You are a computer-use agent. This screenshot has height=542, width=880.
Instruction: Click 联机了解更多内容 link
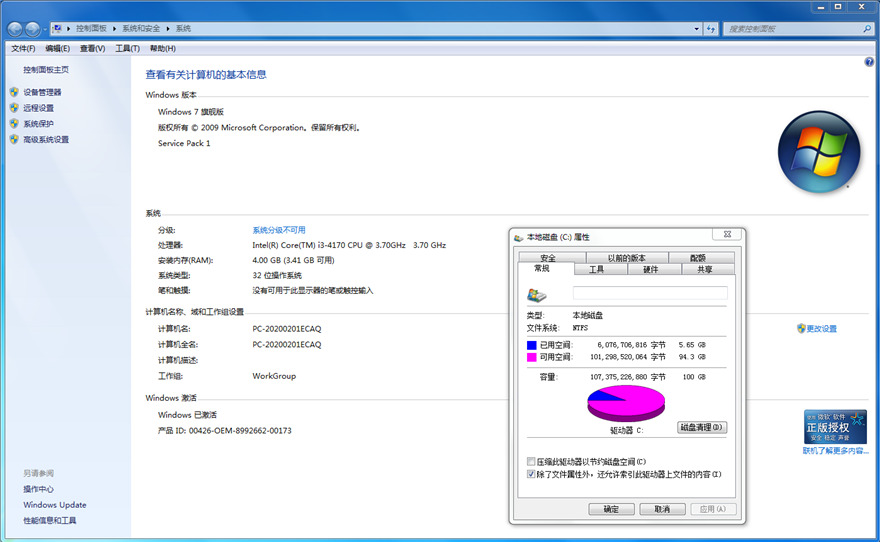pyautogui.click(x=836, y=451)
